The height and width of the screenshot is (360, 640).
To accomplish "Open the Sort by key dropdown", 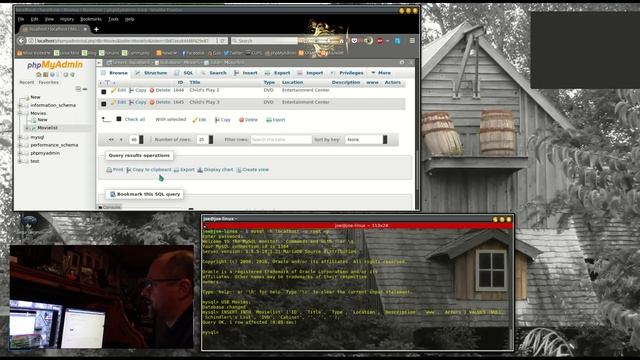I will 366,140.
